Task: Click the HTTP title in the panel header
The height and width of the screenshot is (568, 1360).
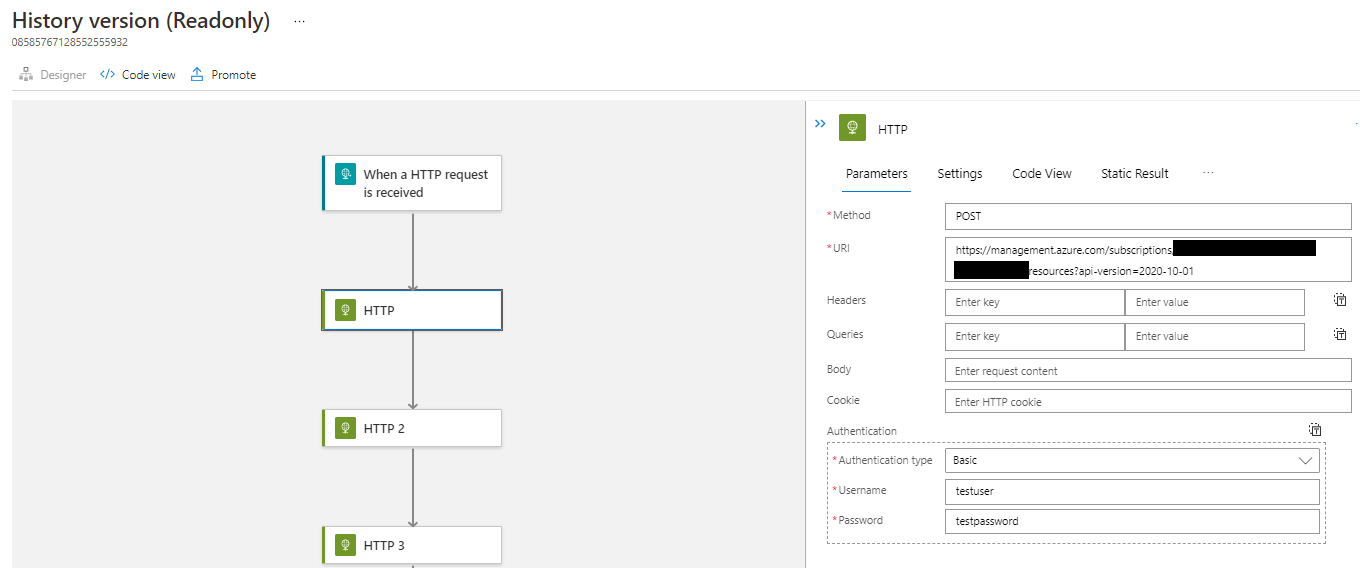Action: 893,129
